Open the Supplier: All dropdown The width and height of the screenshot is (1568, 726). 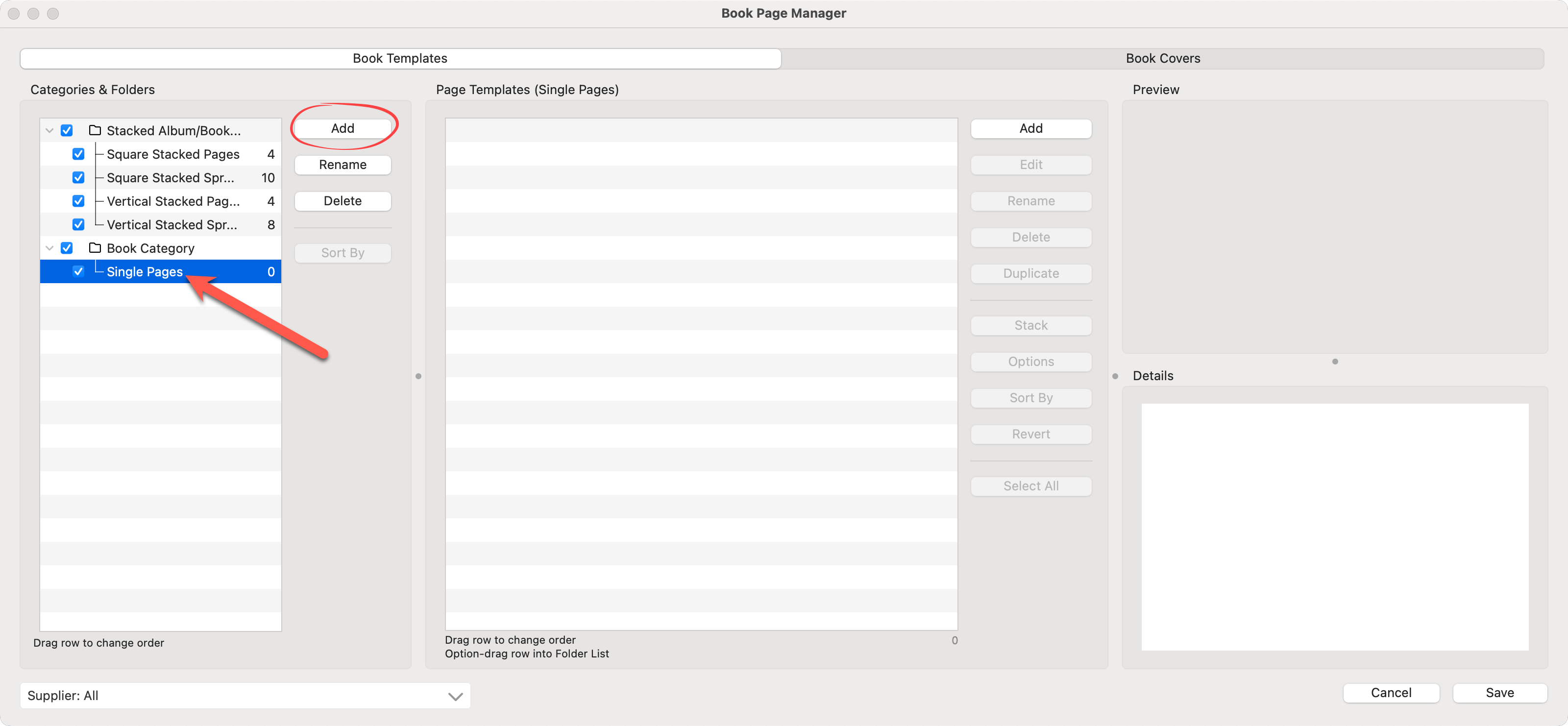245,696
